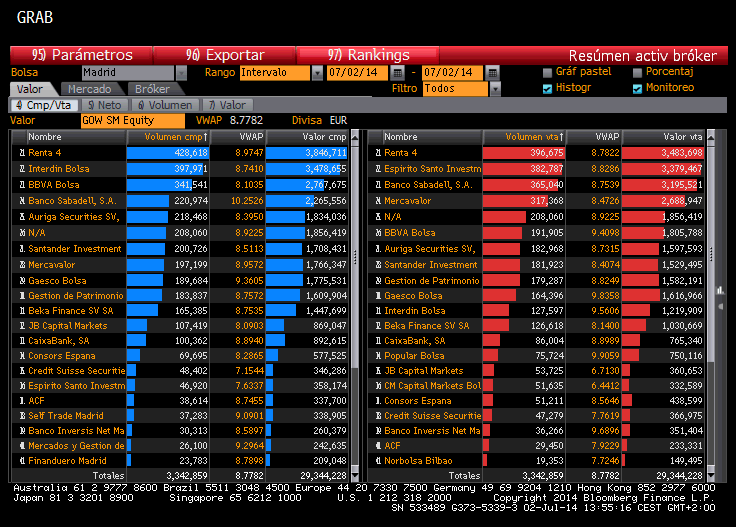Image resolution: width=736 pixels, height=527 pixels.
Task: Enable the Gráf pastel checkbox
Action: coord(547,72)
